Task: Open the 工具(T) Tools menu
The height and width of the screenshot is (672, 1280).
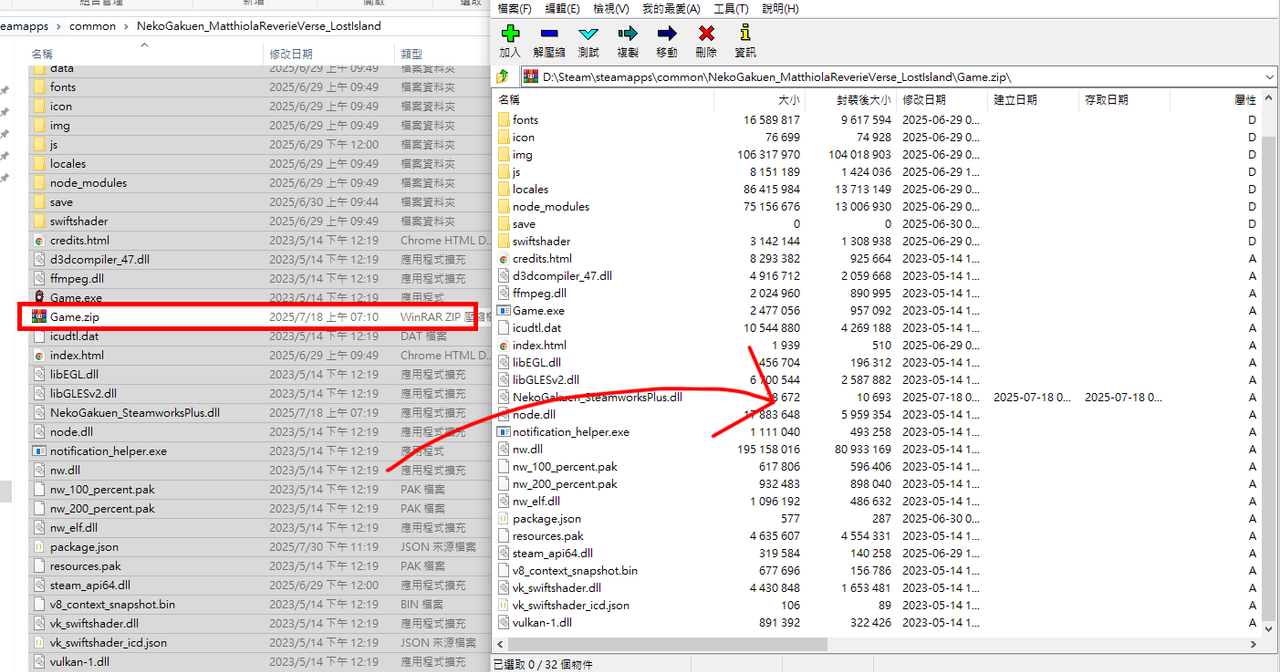Action: tap(731, 8)
